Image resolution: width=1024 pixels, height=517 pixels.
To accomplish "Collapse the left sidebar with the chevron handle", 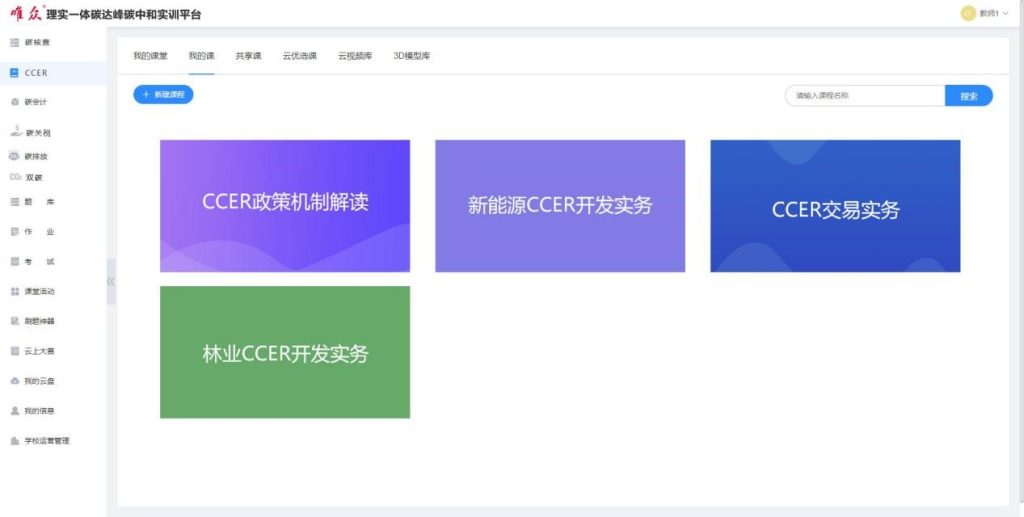I will pos(110,282).
